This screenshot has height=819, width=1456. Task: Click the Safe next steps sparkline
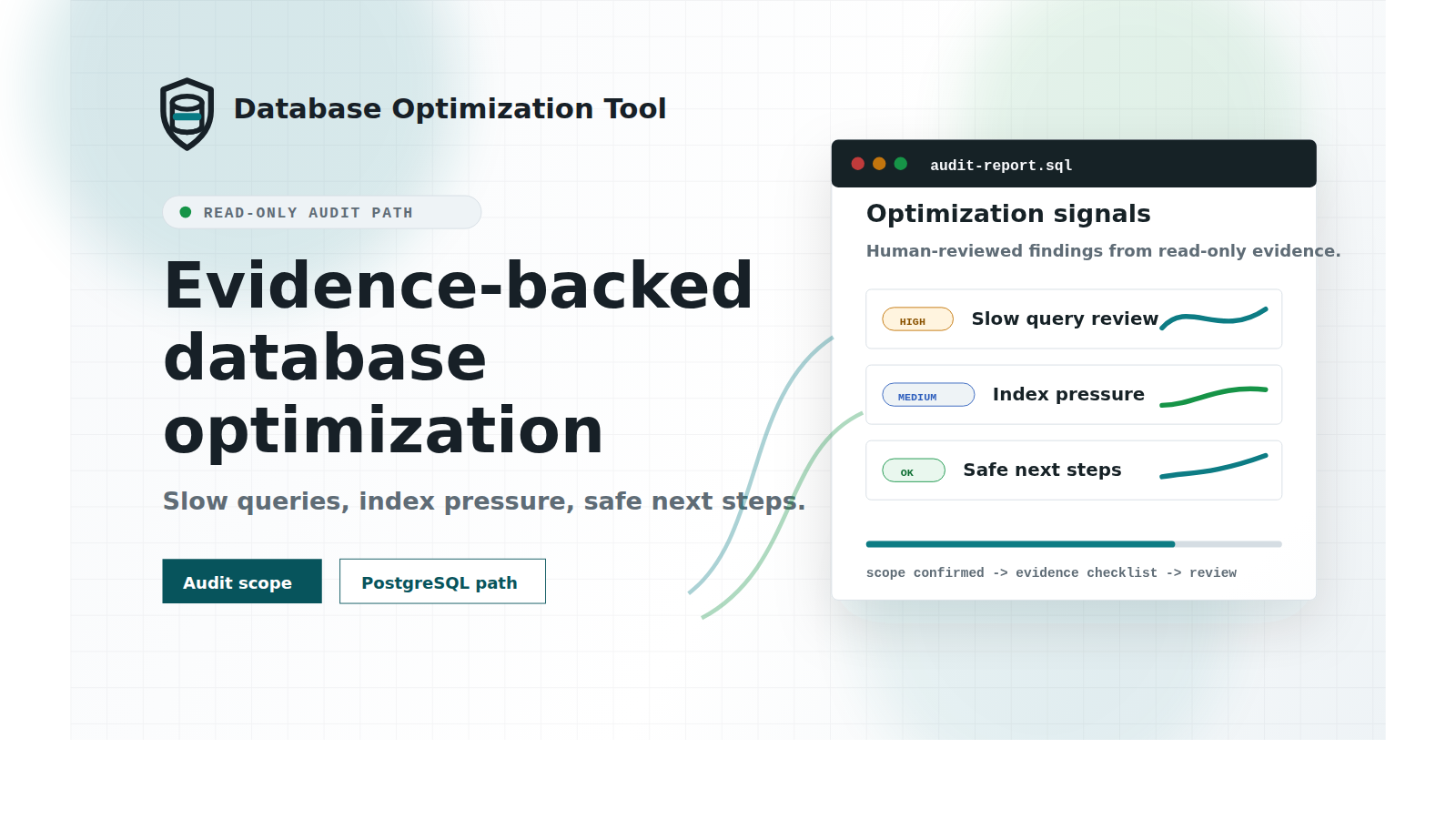(1214, 466)
